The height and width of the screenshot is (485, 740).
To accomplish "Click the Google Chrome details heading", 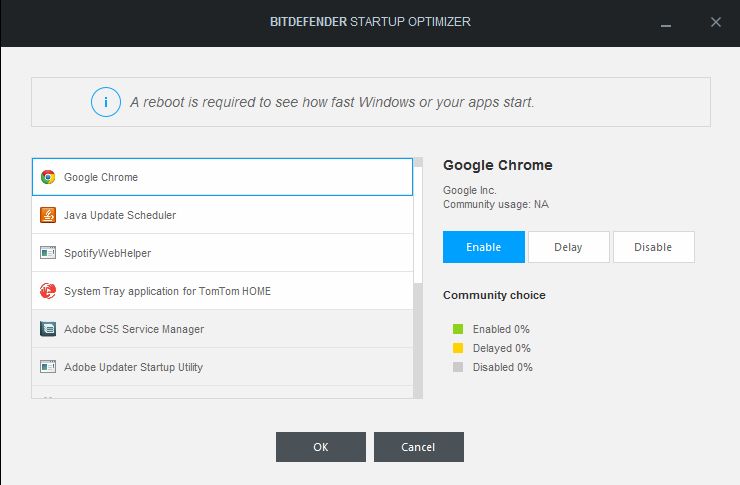I will pos(497,165).
